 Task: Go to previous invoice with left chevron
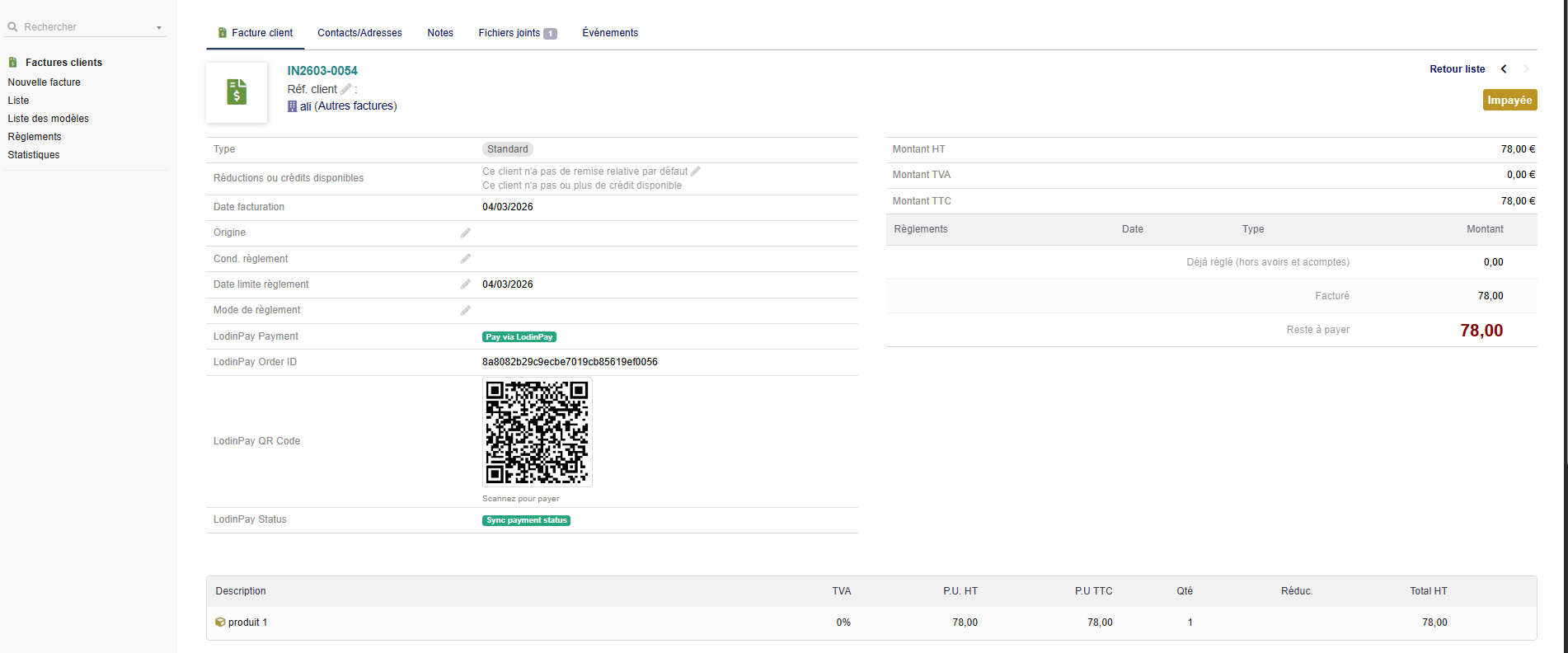coord(1504,69)
